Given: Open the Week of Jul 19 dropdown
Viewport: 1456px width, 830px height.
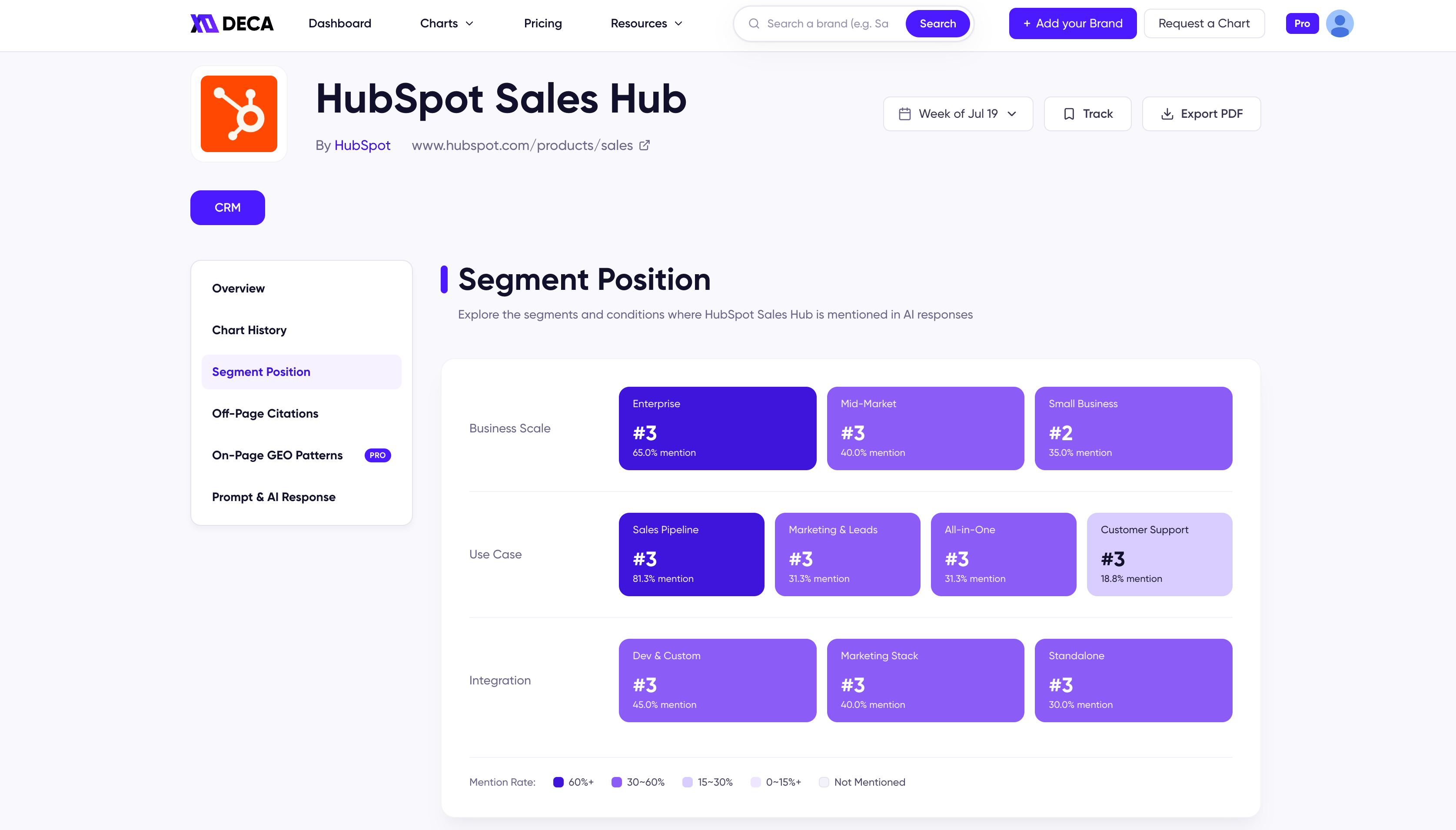Looking at the screenshot, I should (x=958, y=114).
